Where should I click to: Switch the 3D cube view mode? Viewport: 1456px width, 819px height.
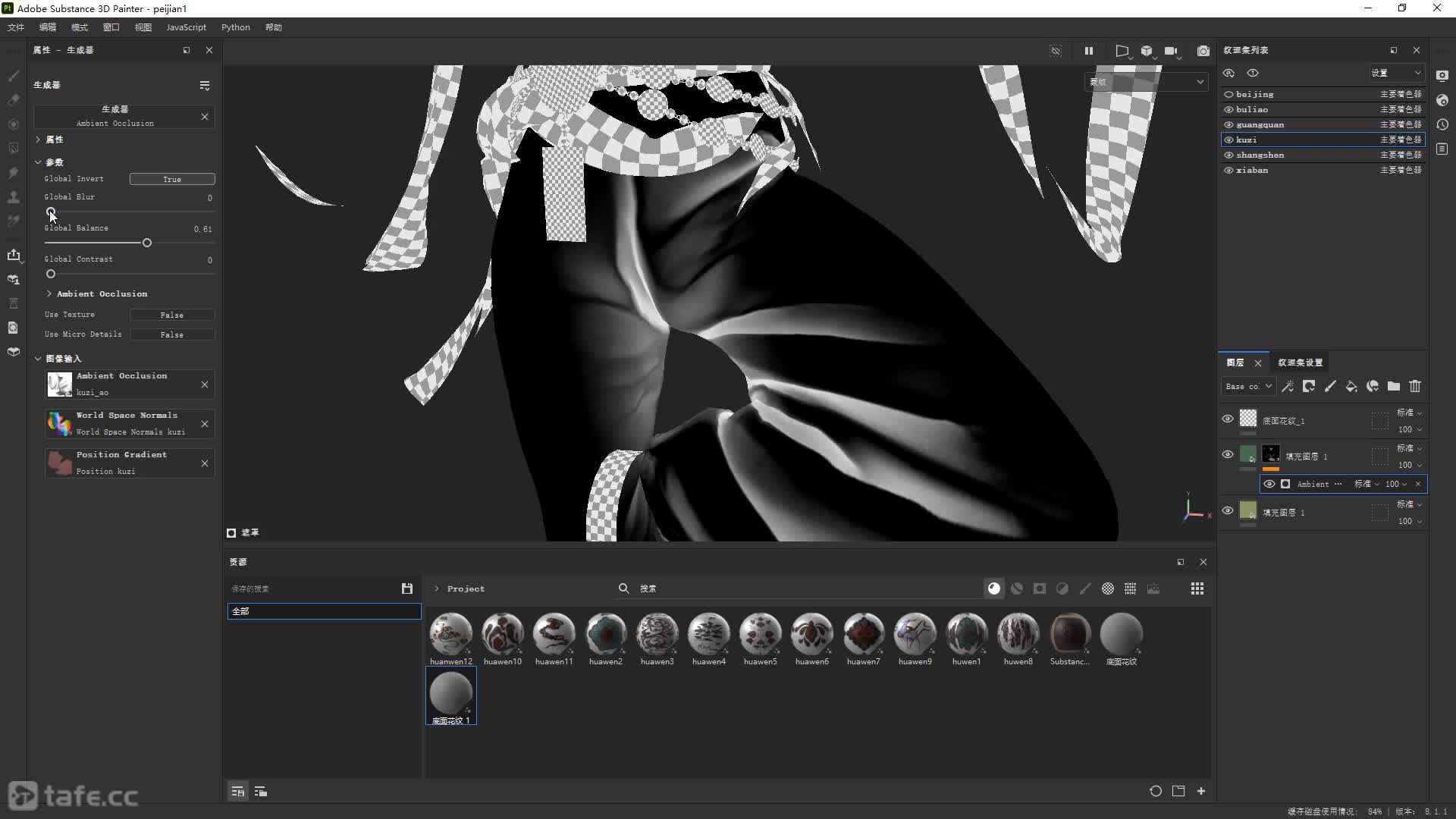click(x=1147, y=51)
